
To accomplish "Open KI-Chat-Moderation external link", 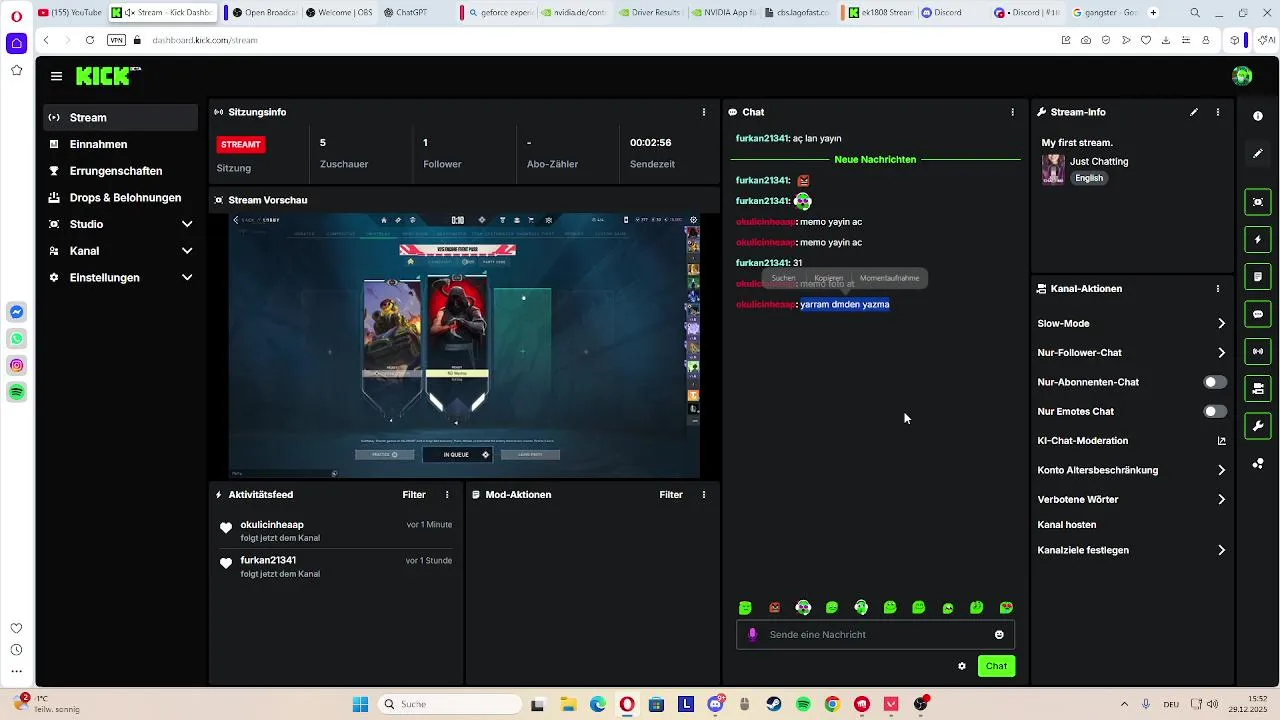I will pos(1221,441).
